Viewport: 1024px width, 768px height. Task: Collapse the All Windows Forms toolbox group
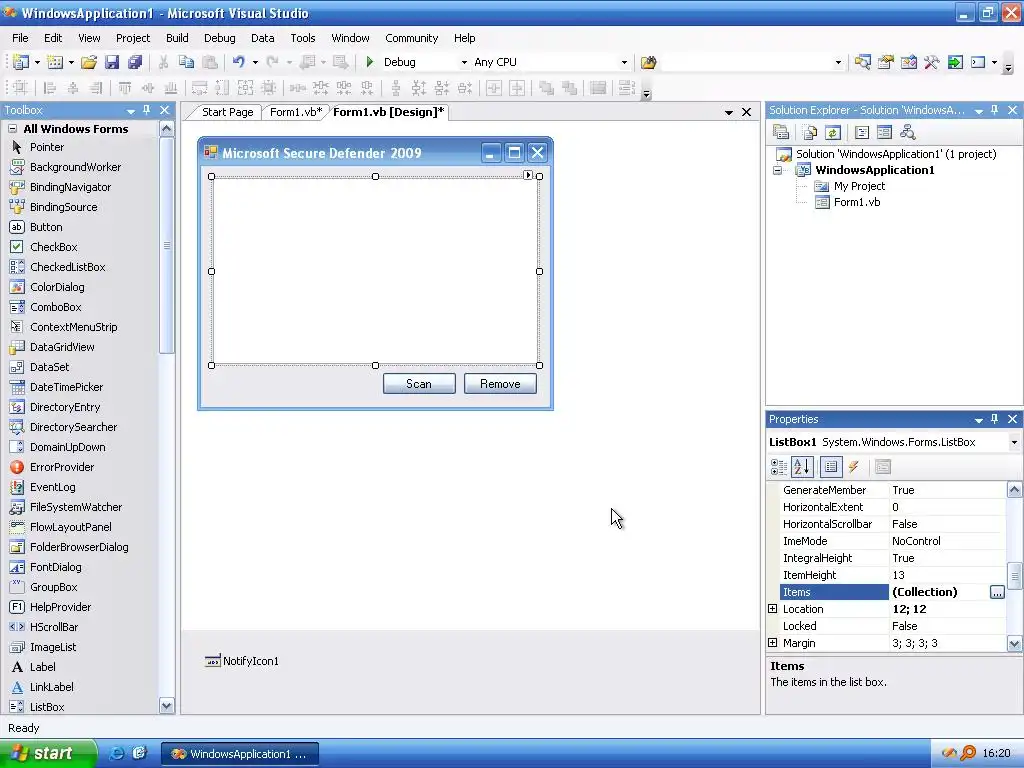click(12, 129)
